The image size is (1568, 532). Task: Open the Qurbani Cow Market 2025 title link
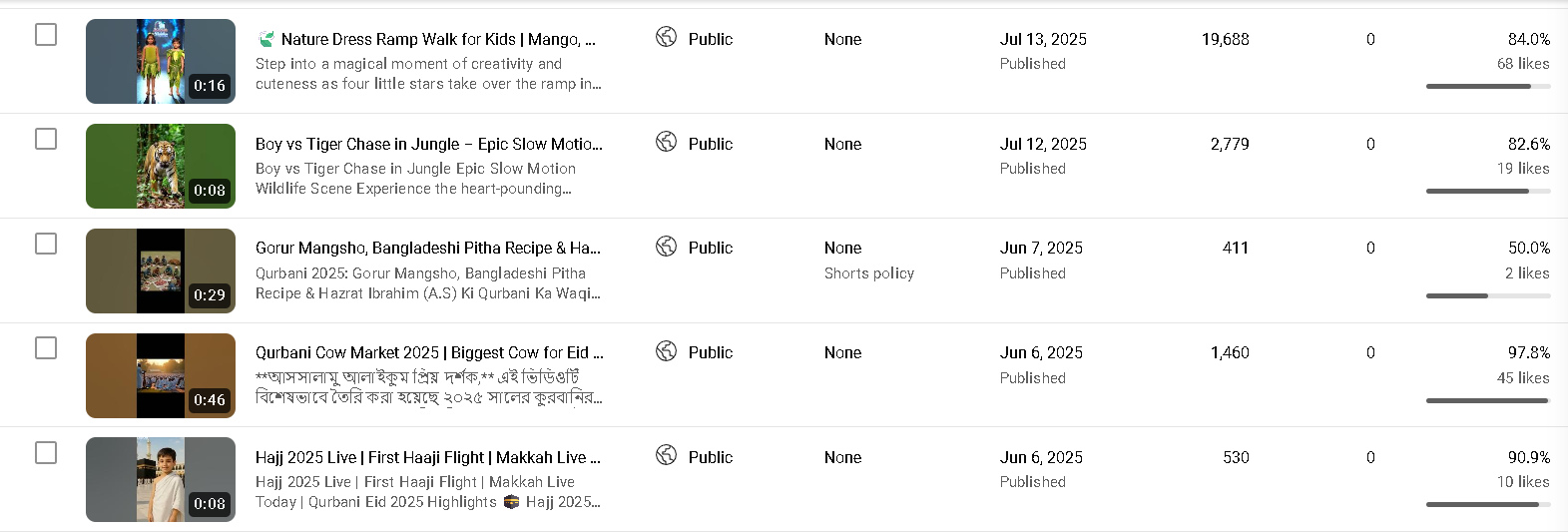[x=429, y=352]
